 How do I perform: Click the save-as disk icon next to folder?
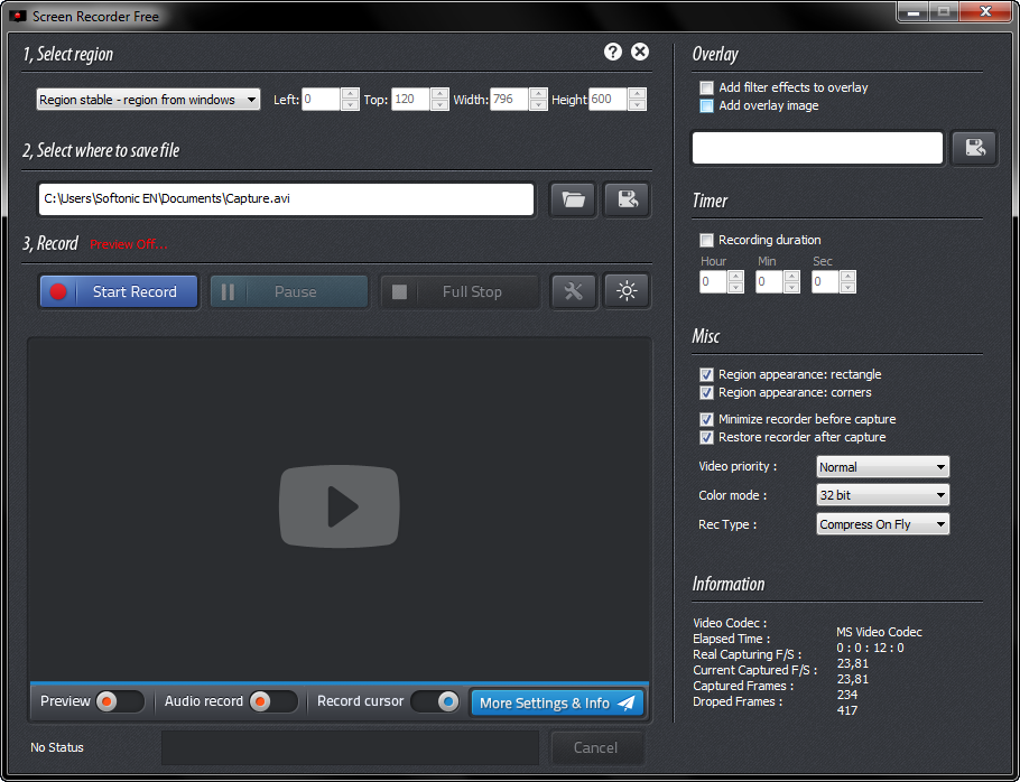point(628,199)
